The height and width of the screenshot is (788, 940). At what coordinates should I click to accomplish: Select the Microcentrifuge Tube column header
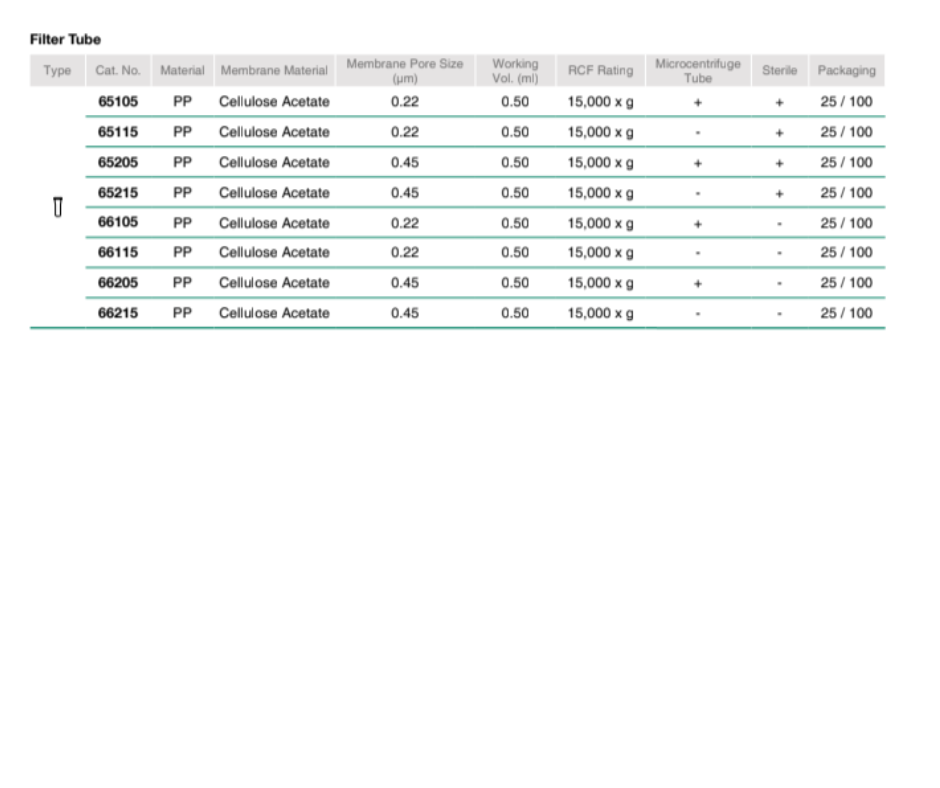click(x=698, y=70)
